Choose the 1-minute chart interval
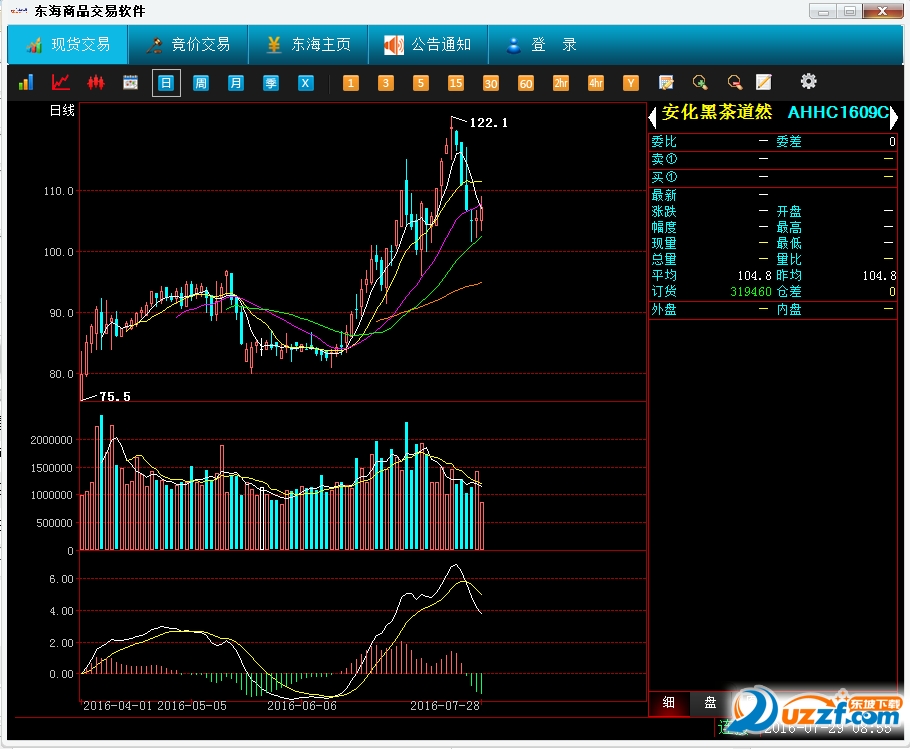 351,83
